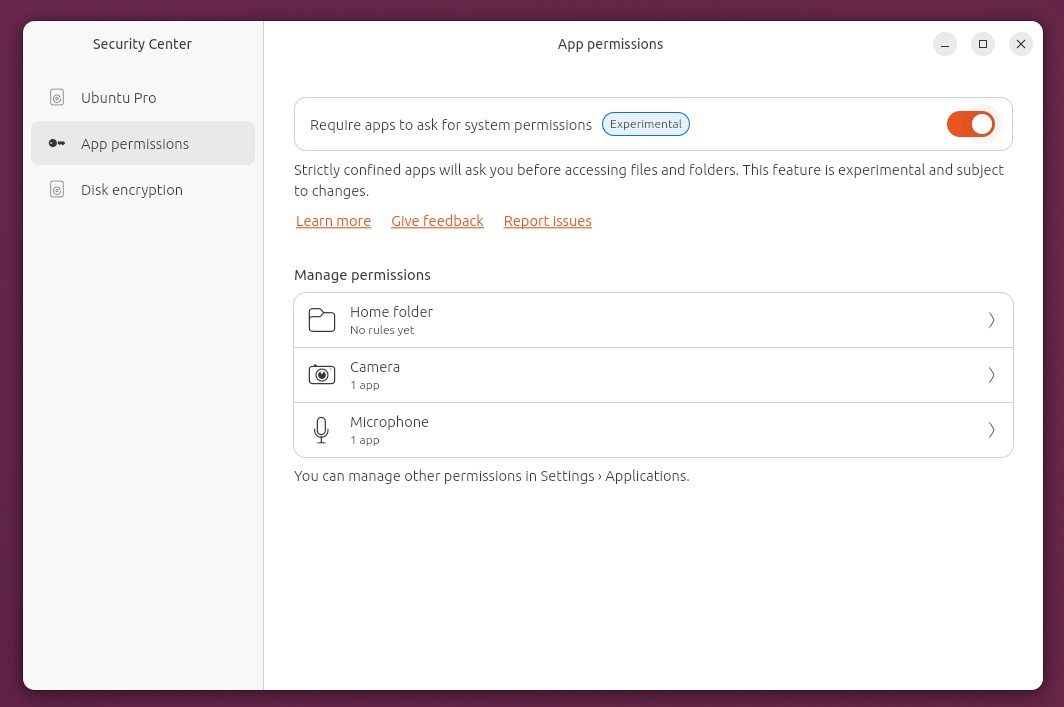Click the Home folder icon
The image size is (1064, 707).
[x=322, y=320]
